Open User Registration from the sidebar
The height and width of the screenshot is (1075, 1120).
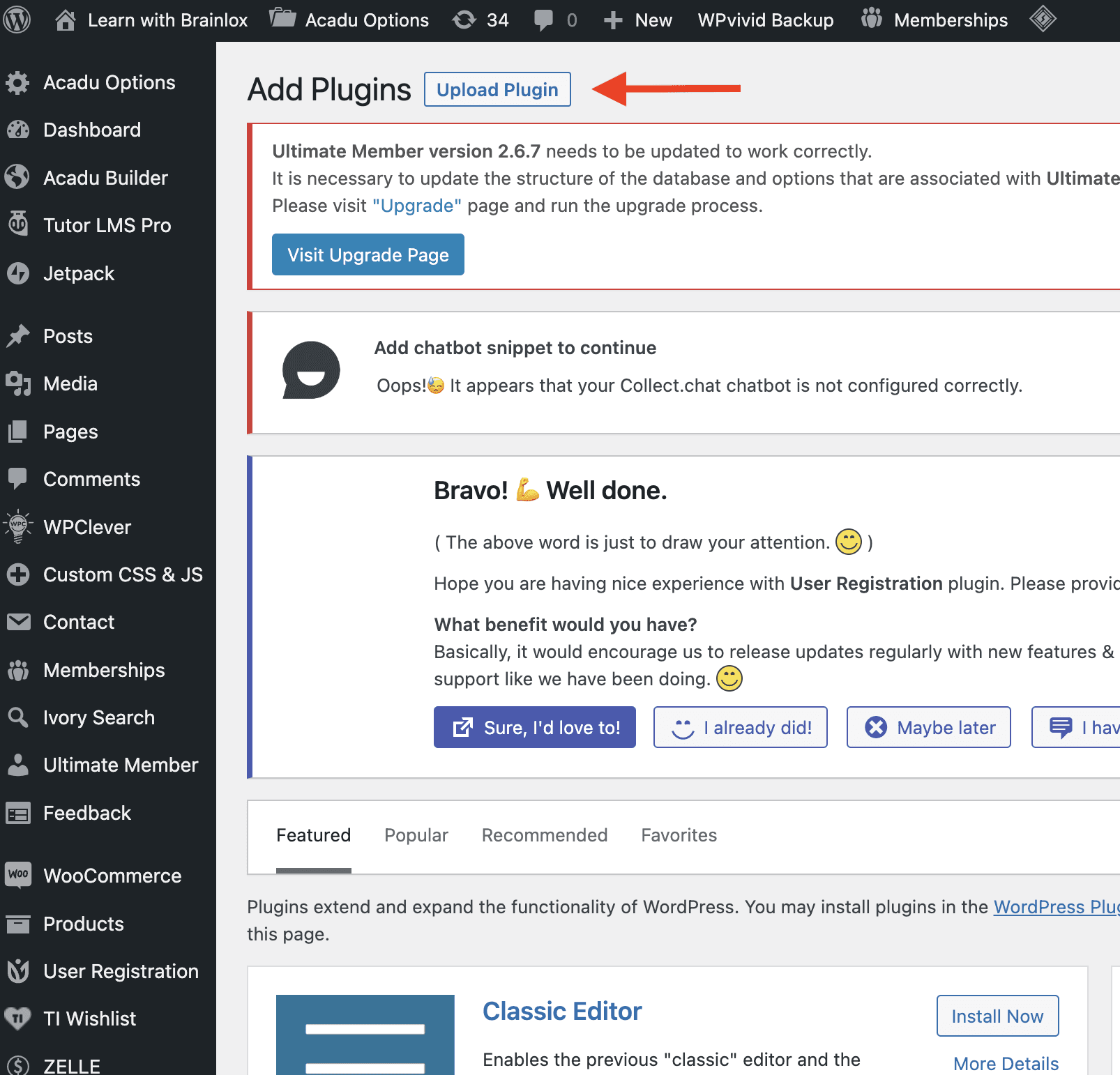tap(19, 970)
